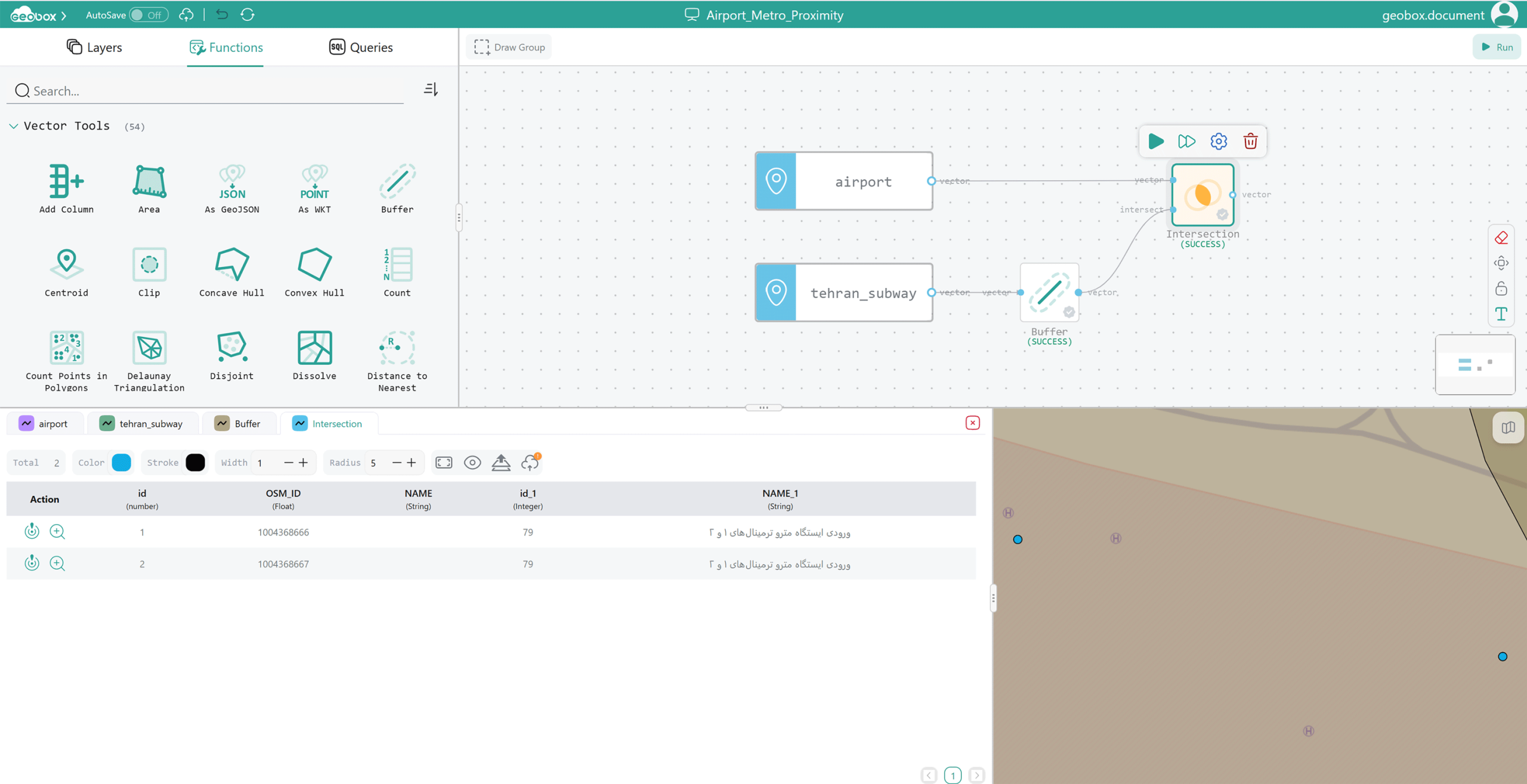Open the black Stroke color swatch
The height and width of the screenshot is (784, 1527).
(195, 463)
